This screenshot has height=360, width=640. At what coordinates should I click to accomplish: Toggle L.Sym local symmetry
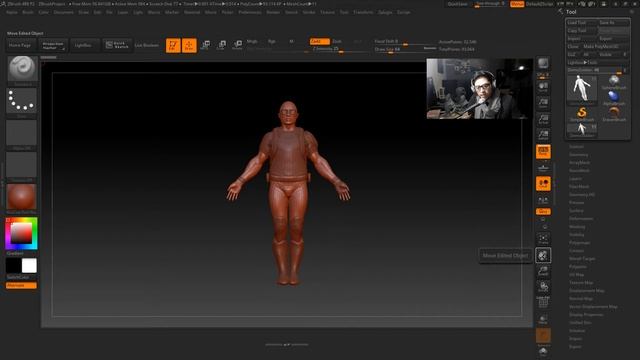pyautogui.click(x=543, y=200)
